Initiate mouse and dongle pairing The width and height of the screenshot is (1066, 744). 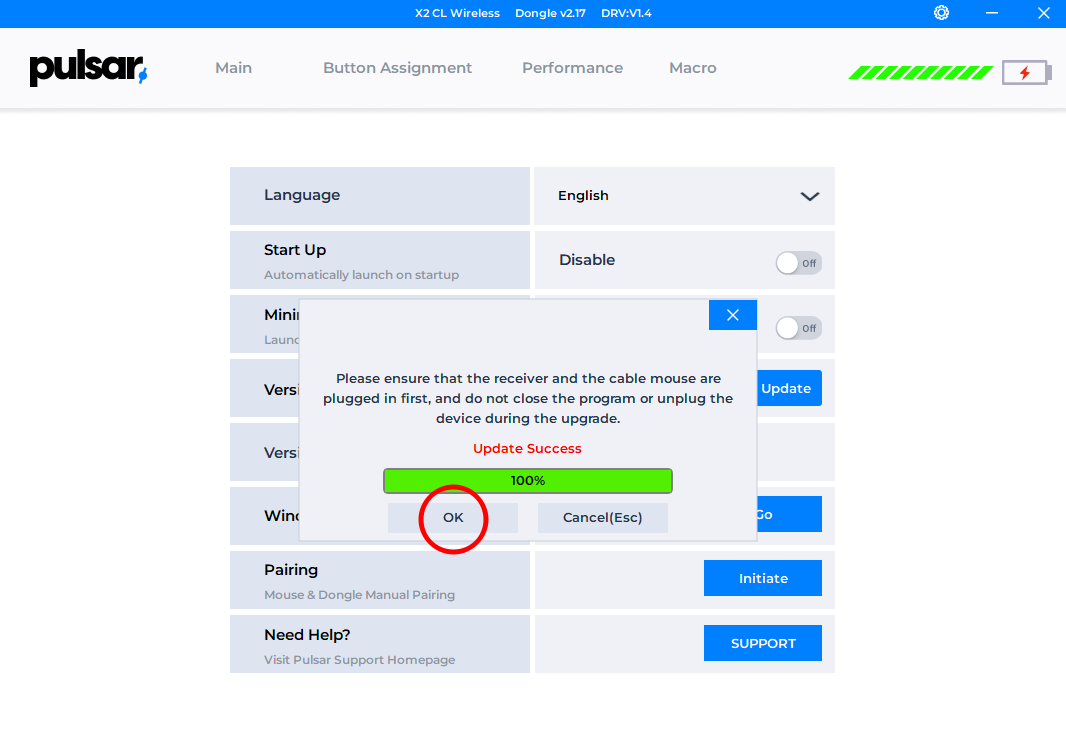763,578
